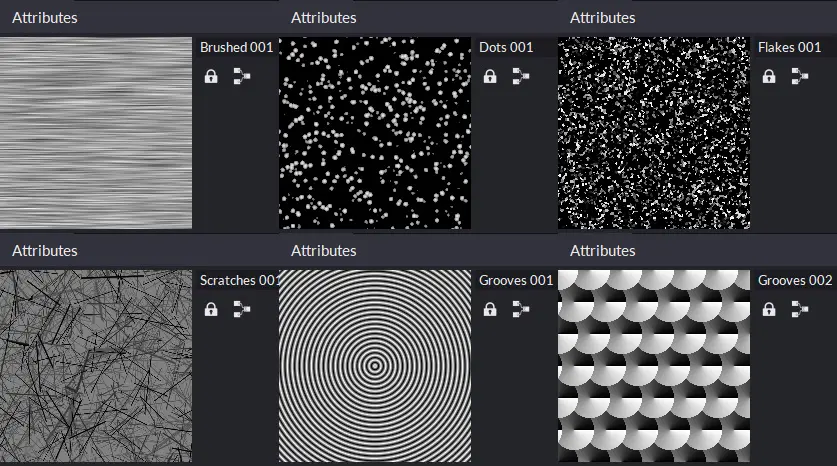Open the node graph icon under Grooves 001

(x=521, y=309)
